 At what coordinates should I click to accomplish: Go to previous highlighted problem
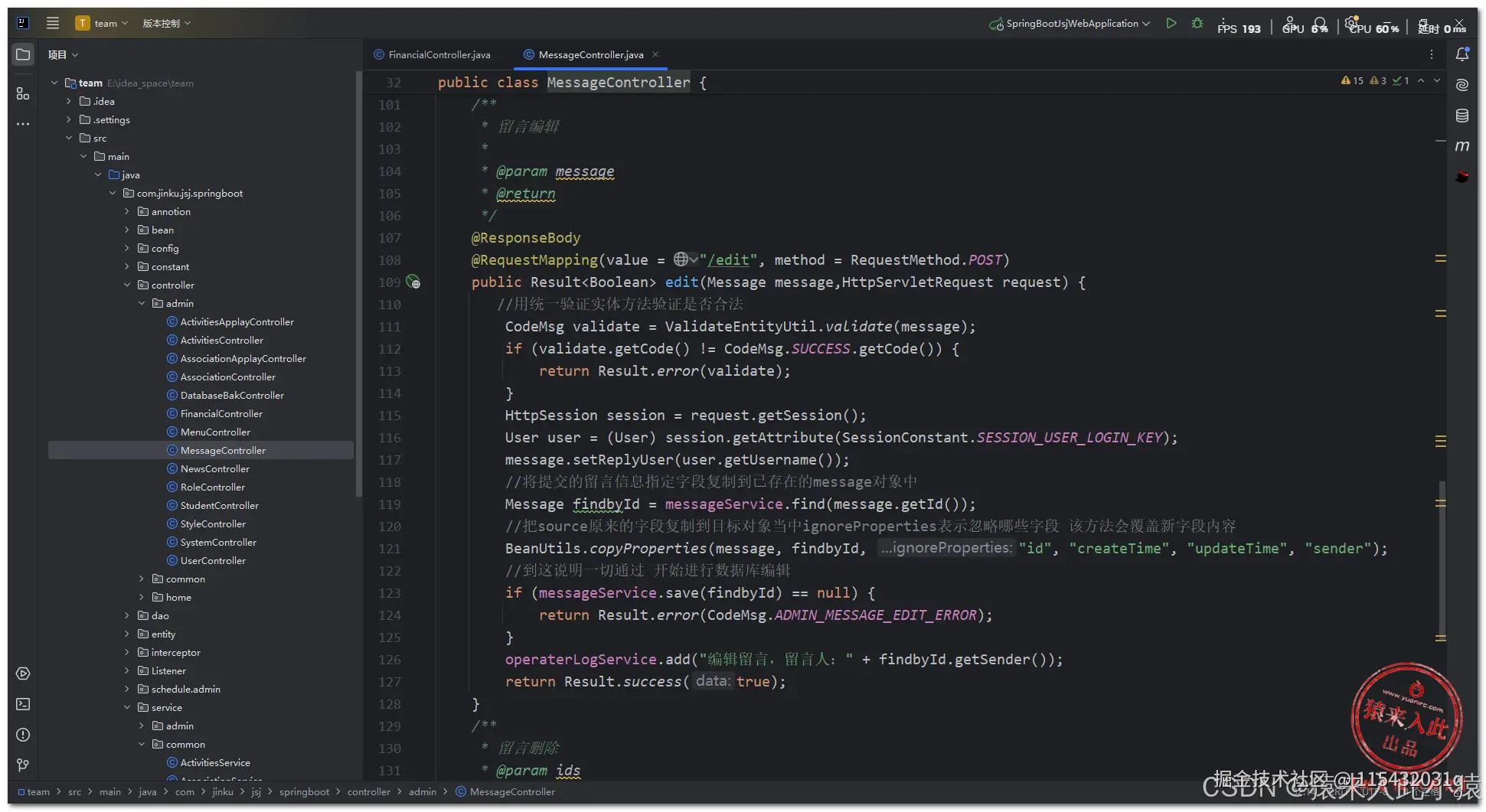[1421, 80]
